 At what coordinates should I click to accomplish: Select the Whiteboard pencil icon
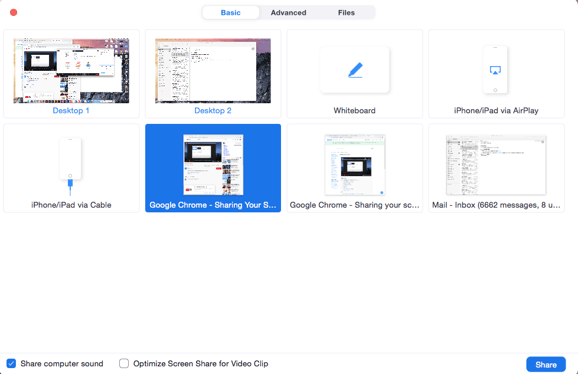point(355,70)
